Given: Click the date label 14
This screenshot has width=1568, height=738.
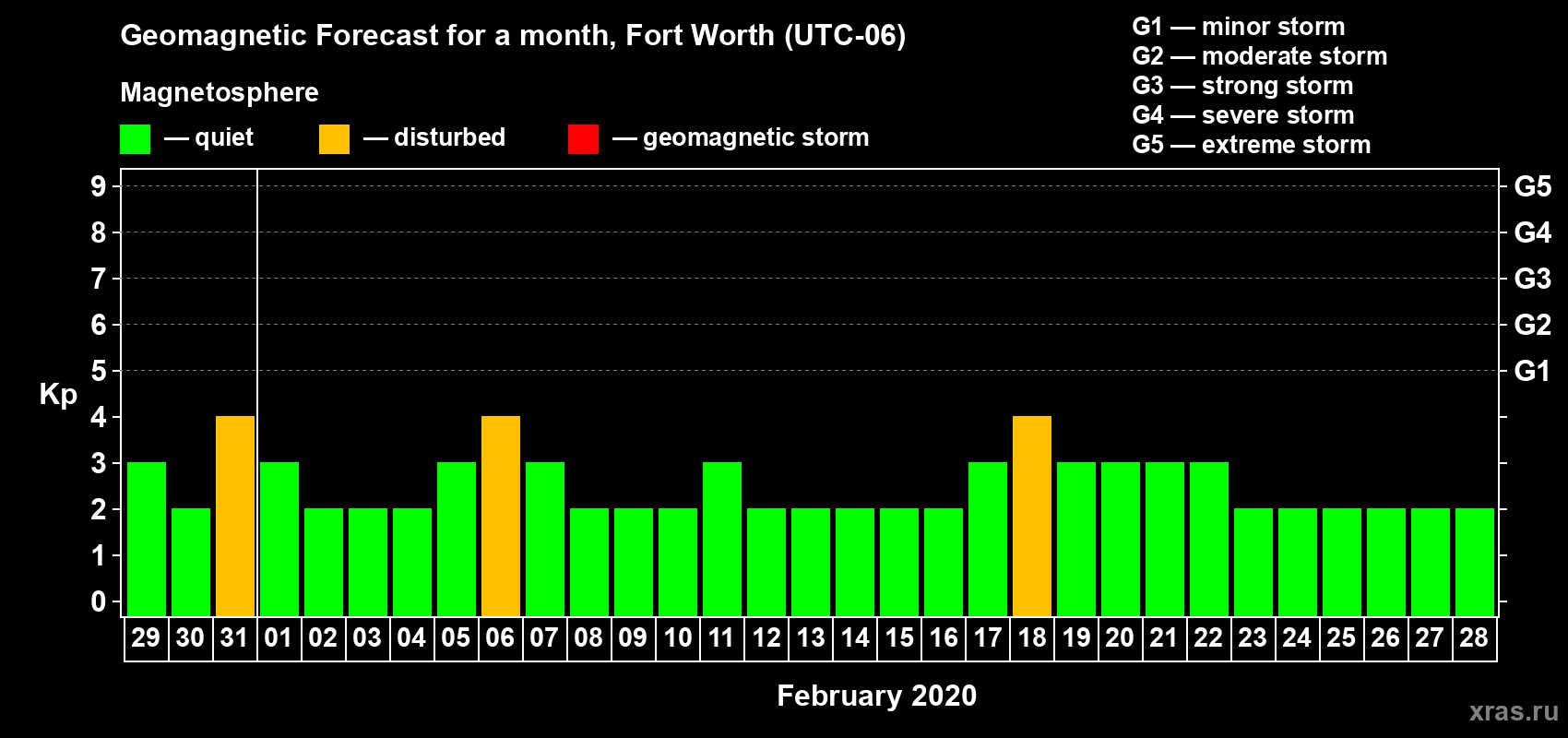Looking at the screenshot, I should [855, 637].
